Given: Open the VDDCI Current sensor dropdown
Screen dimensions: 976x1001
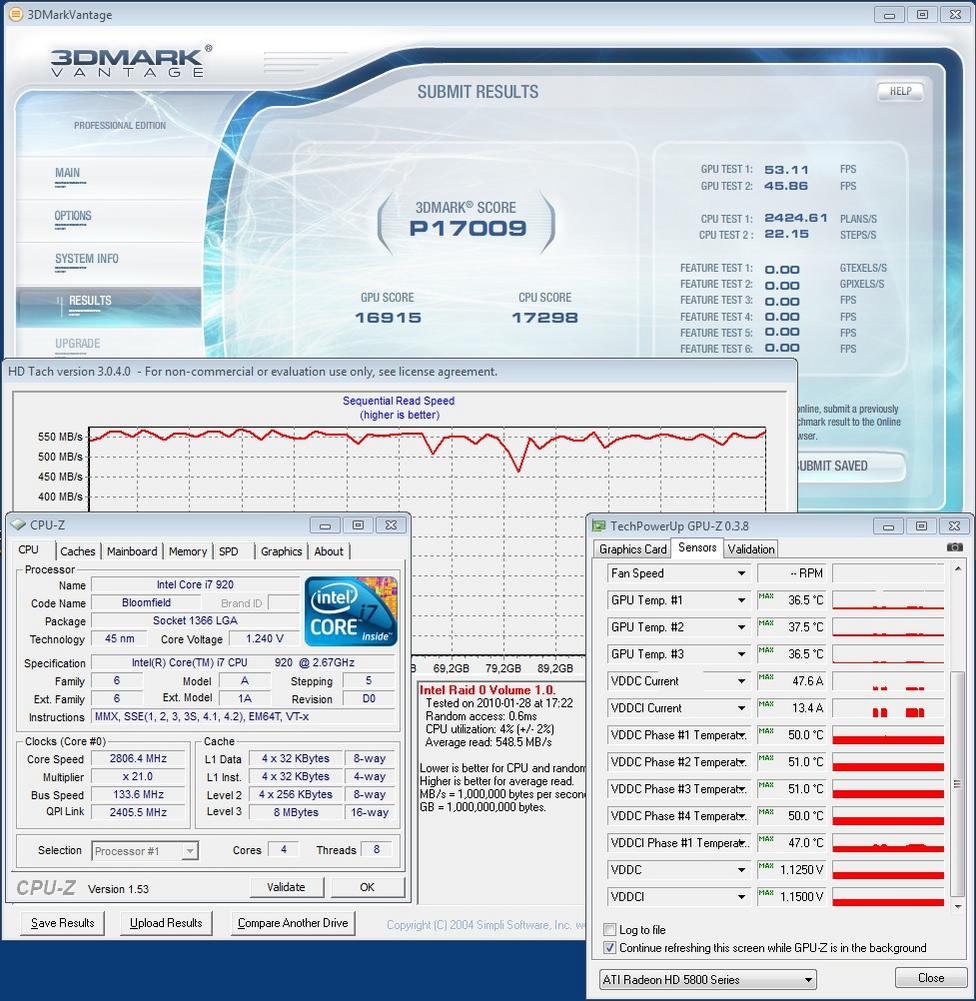Looking at the screenshot, I should pyautogui.click(x=742, y=708).
